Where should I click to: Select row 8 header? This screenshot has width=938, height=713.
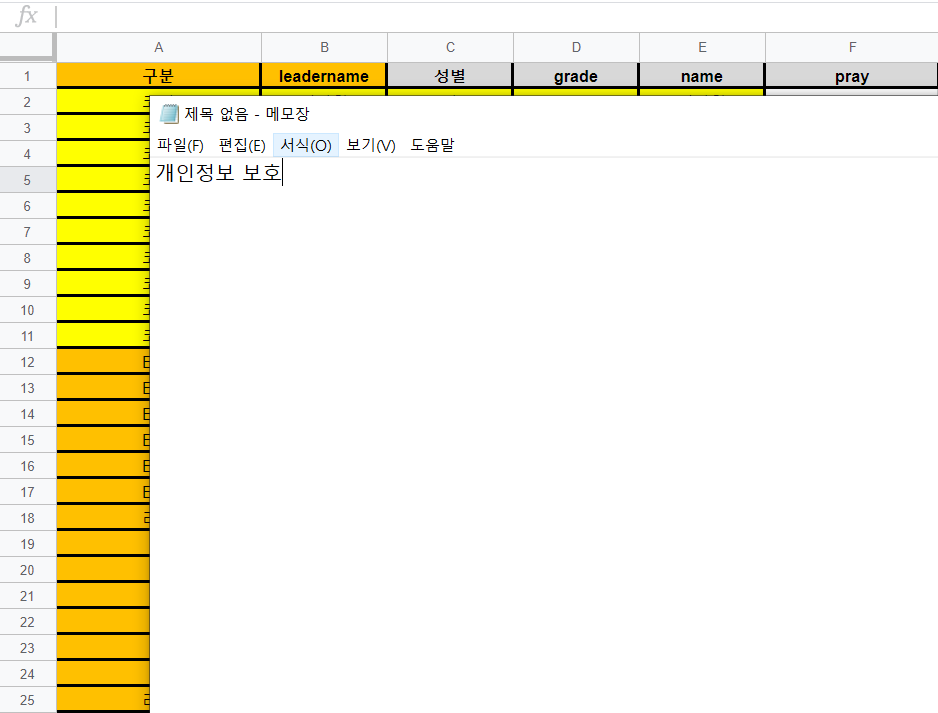pos(28,258)
